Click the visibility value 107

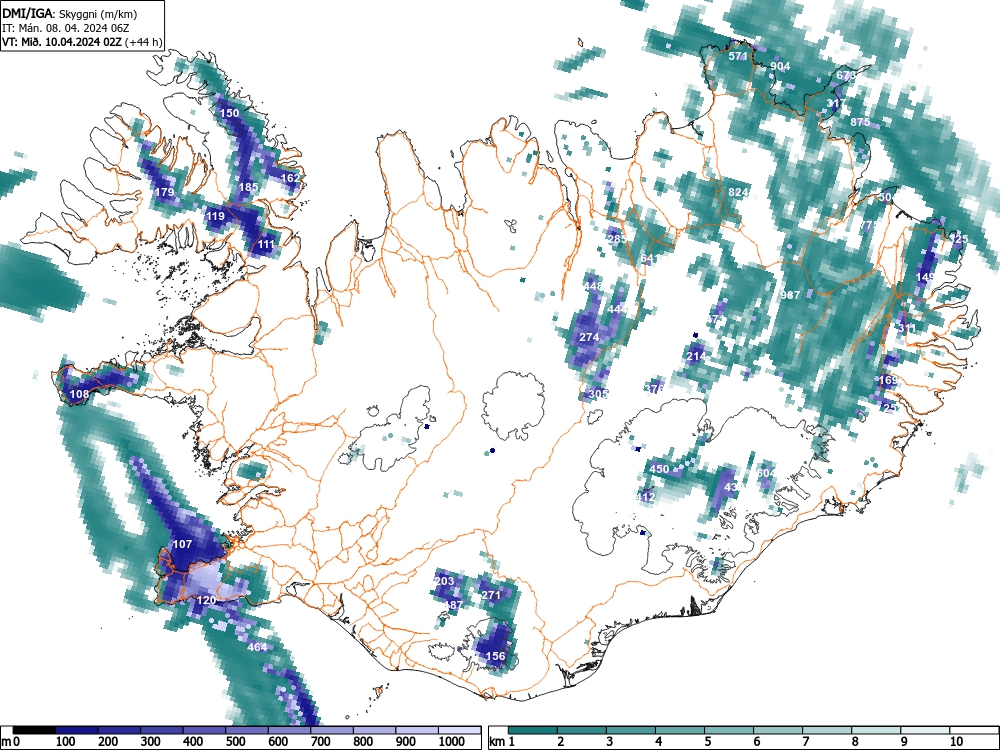(182, 544)
